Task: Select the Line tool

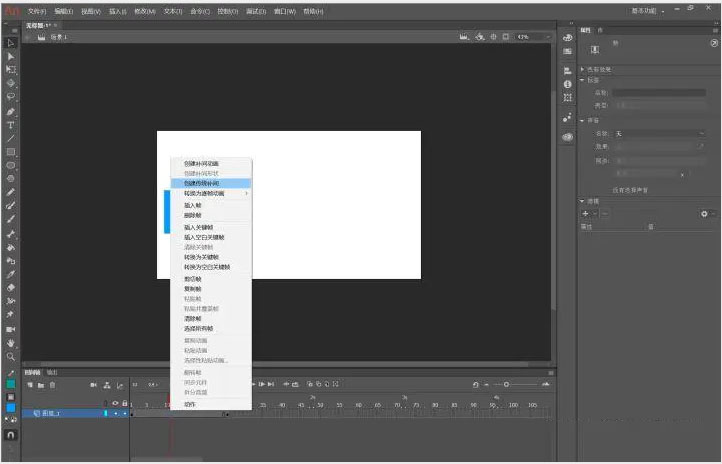Action: (11, 138)
